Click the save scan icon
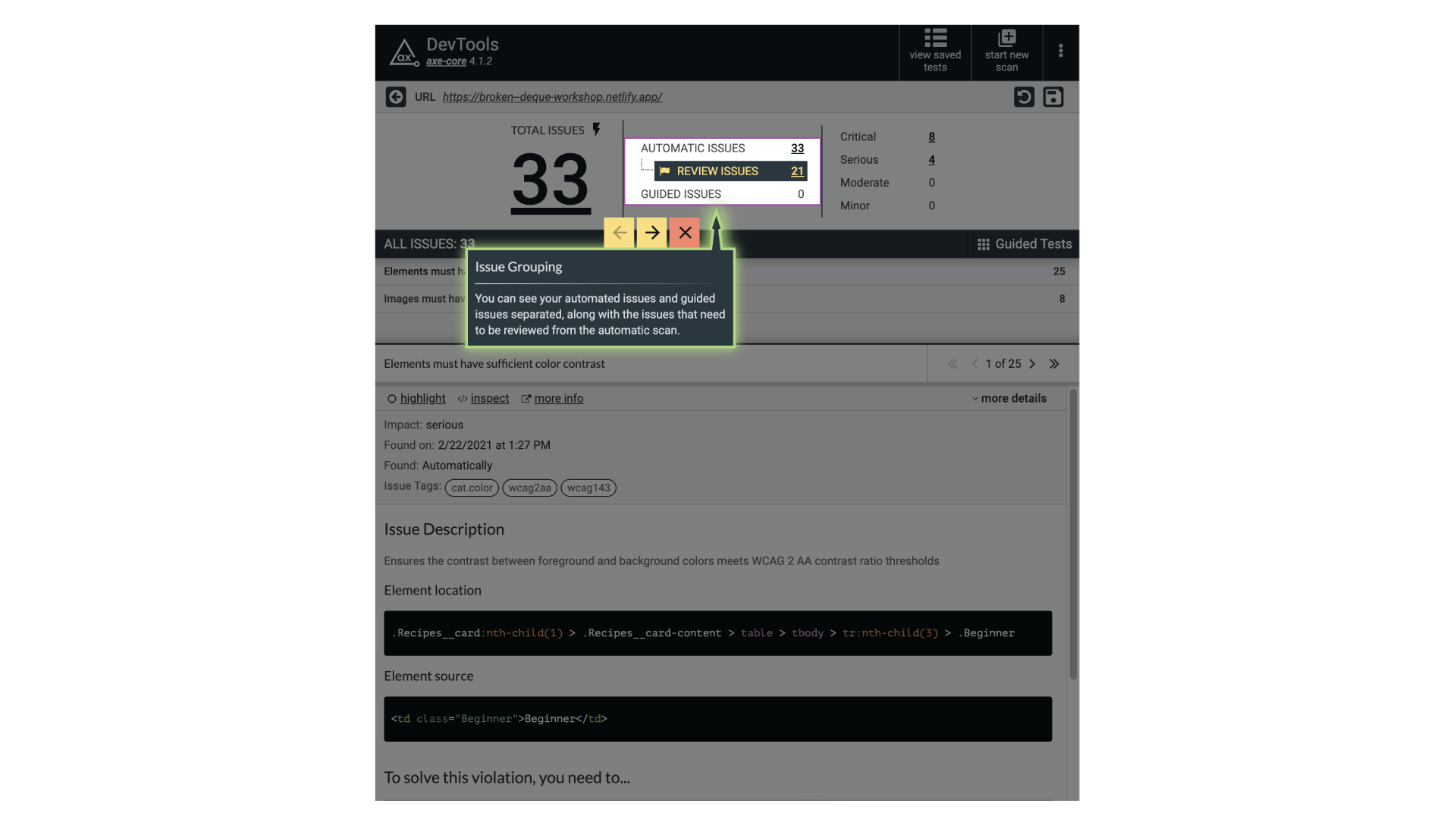1456x819 pixels. 1053,97
